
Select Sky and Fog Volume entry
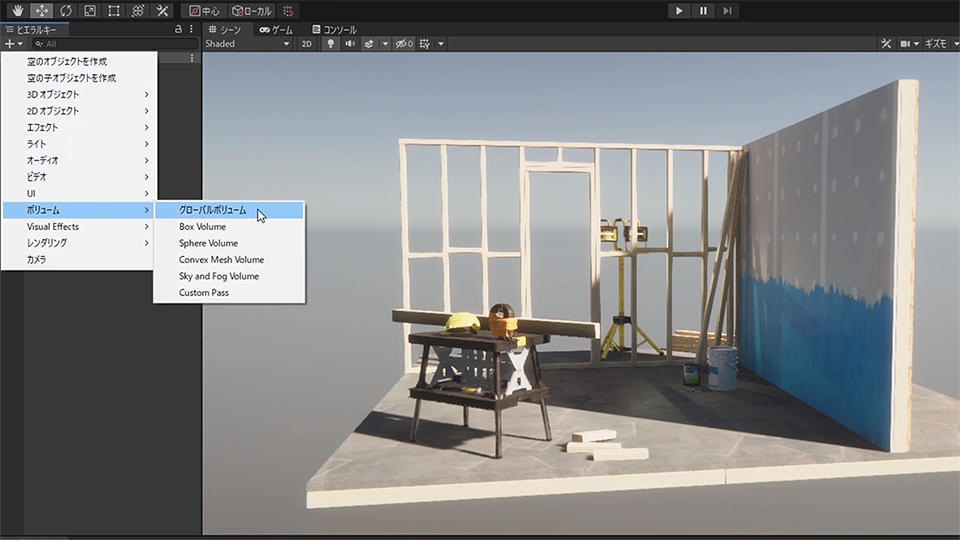tap(219, 276)
